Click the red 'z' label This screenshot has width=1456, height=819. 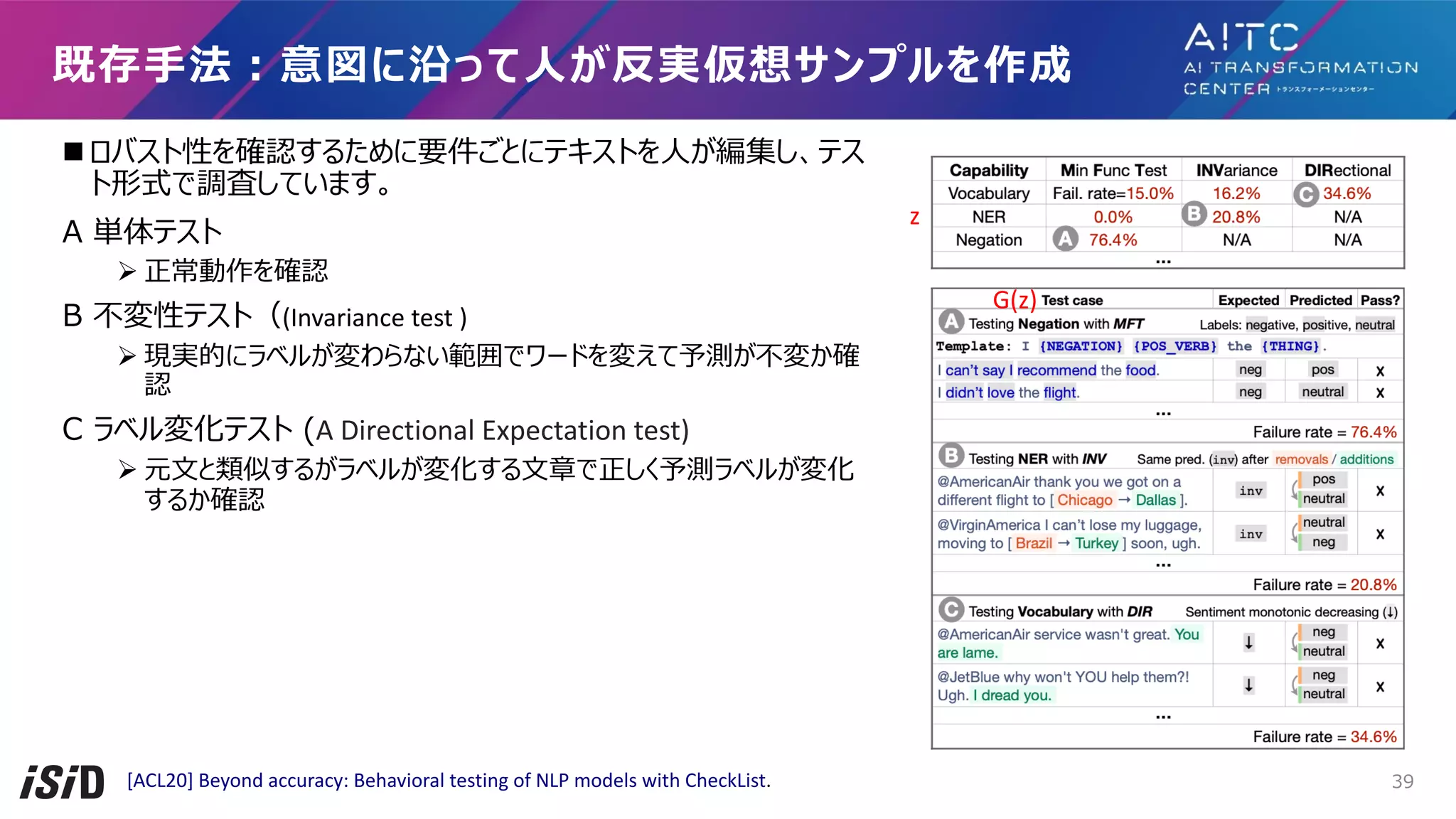(x=915, y=218)
